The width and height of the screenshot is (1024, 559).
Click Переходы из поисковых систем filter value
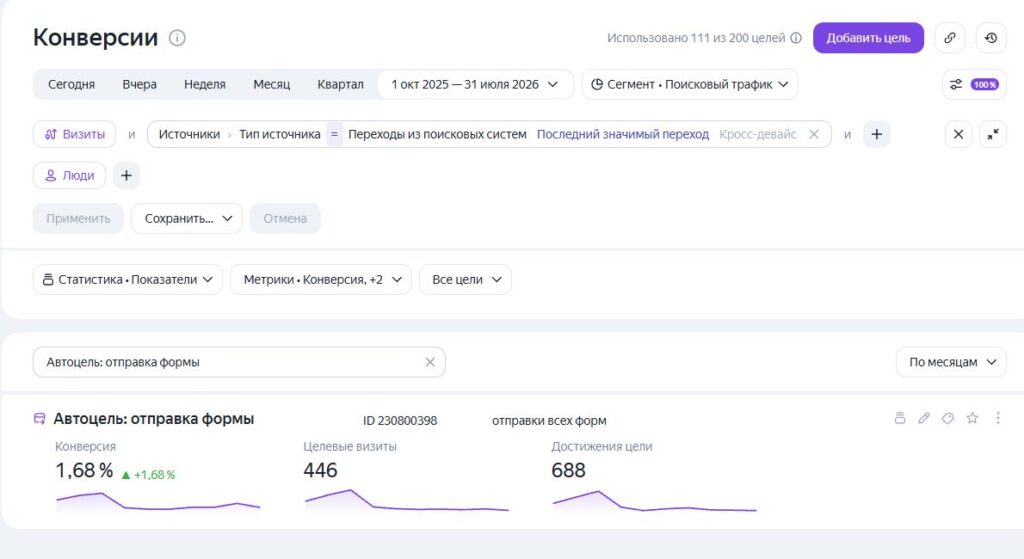point(437,134)
